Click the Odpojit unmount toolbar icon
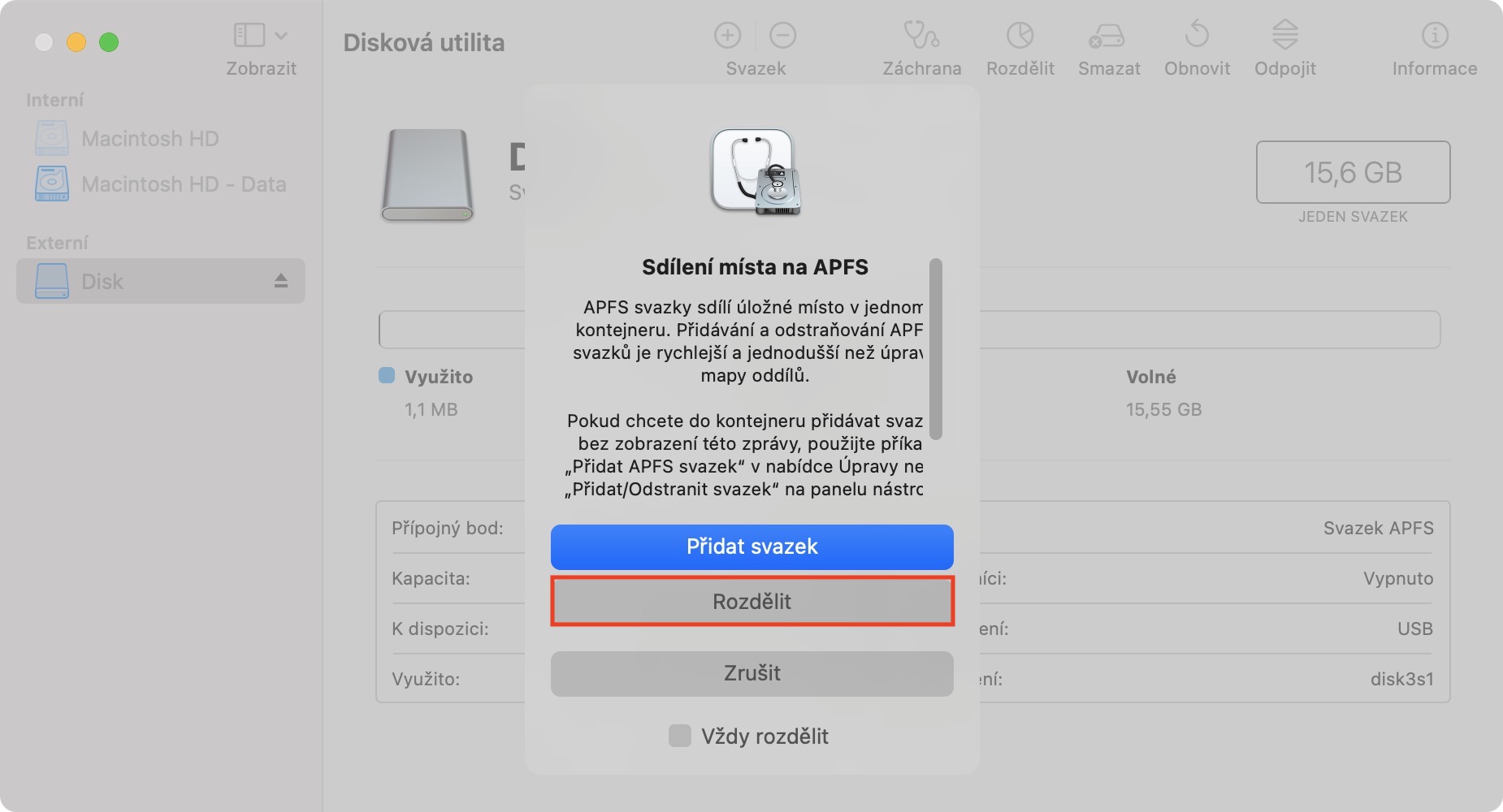Screen dimensions: 1503x812 pyautogui.click(x=1284, y=36)
